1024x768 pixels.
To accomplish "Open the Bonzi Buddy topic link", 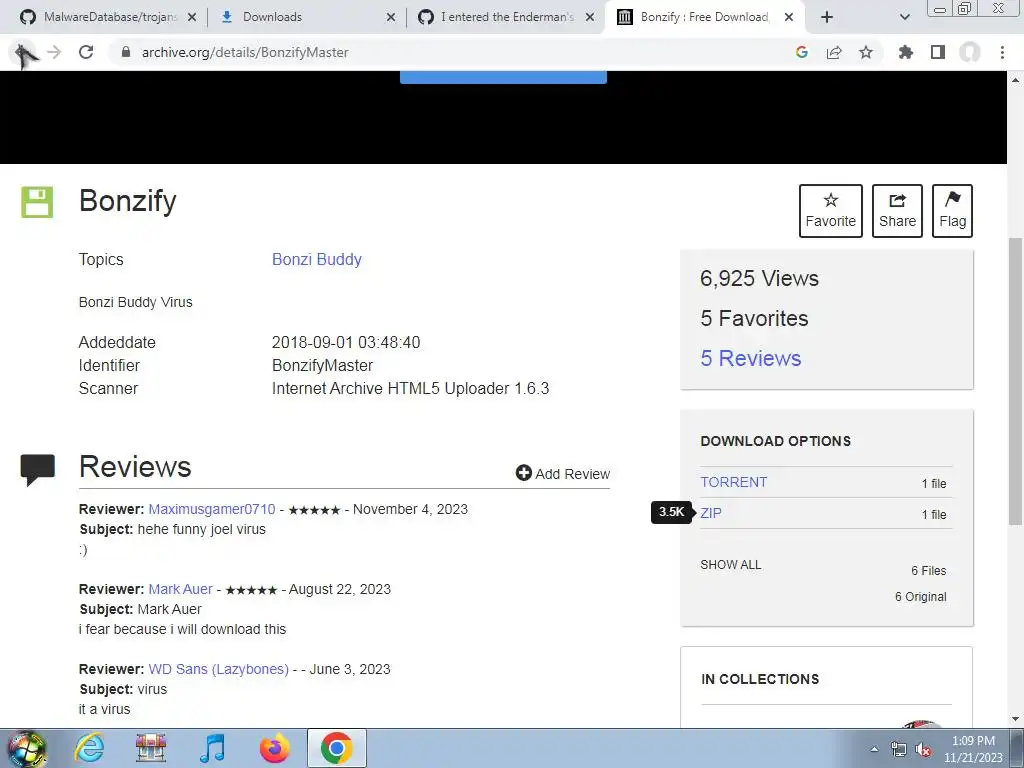I will point(317,259).
